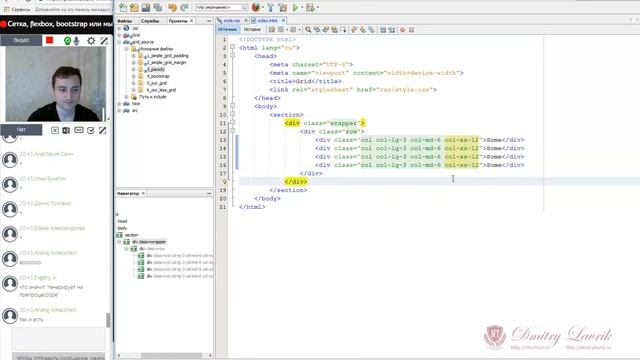The image size is (640, 360).
Task: Open webinar settings gear icon
Action: coord(91,40)
